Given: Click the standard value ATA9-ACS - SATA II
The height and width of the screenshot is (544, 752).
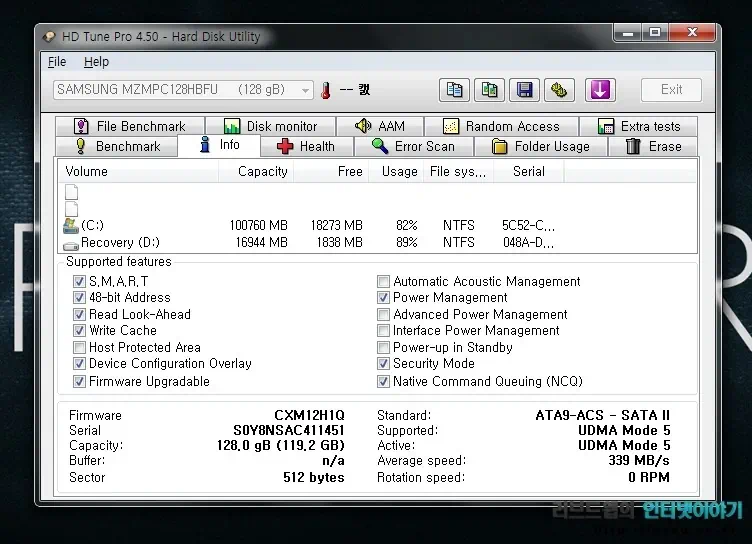Looking at the screenshot, I should coord(603,415).
